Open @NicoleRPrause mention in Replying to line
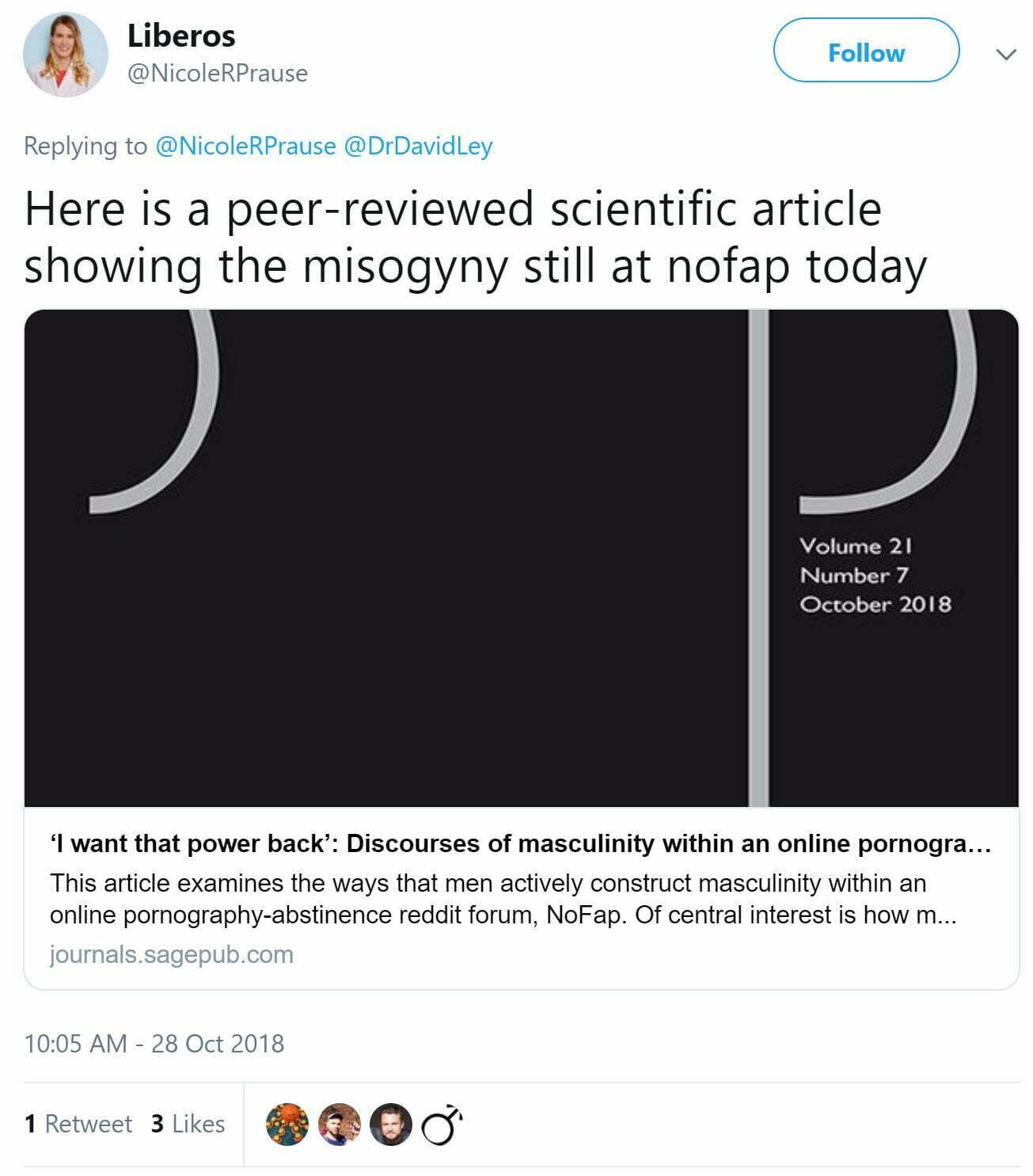The width and height of the screenshot is (1033, 1176). click(245, 146)
